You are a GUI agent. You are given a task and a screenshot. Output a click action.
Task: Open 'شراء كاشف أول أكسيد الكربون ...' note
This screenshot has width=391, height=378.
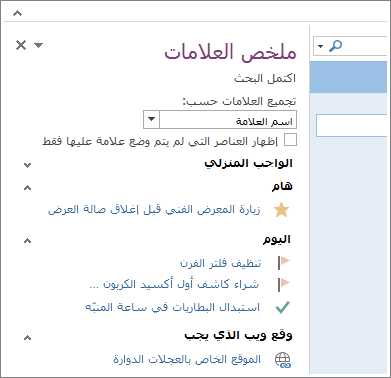(174, 284)
